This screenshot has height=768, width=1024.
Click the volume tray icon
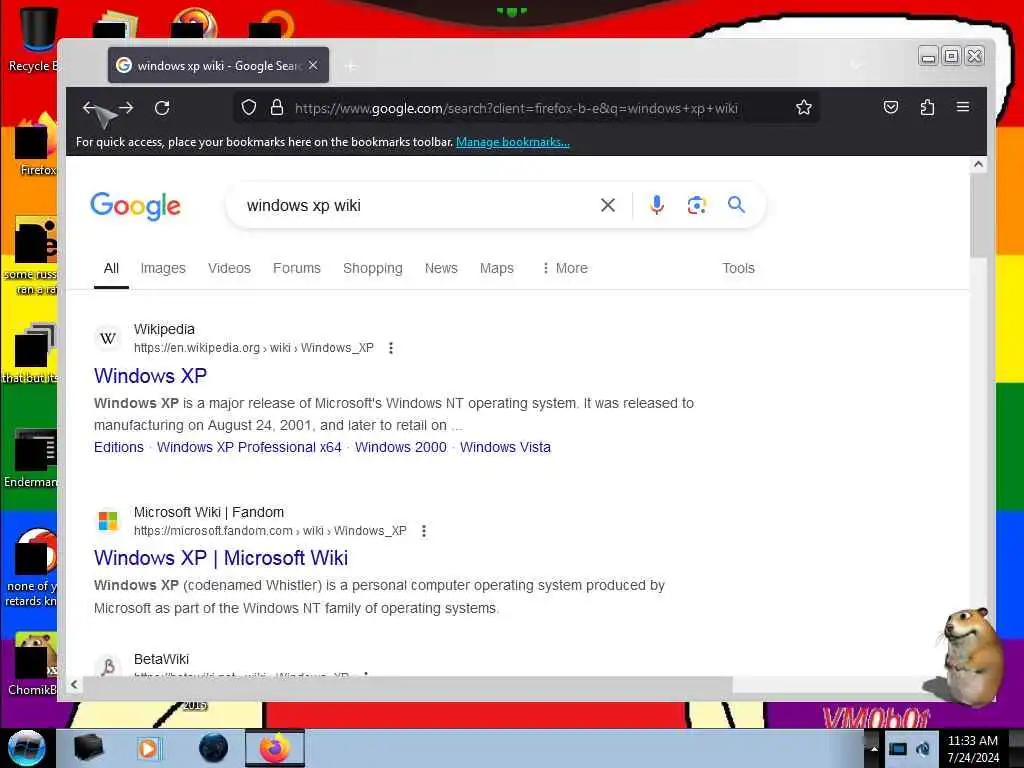tap(923, 749)
